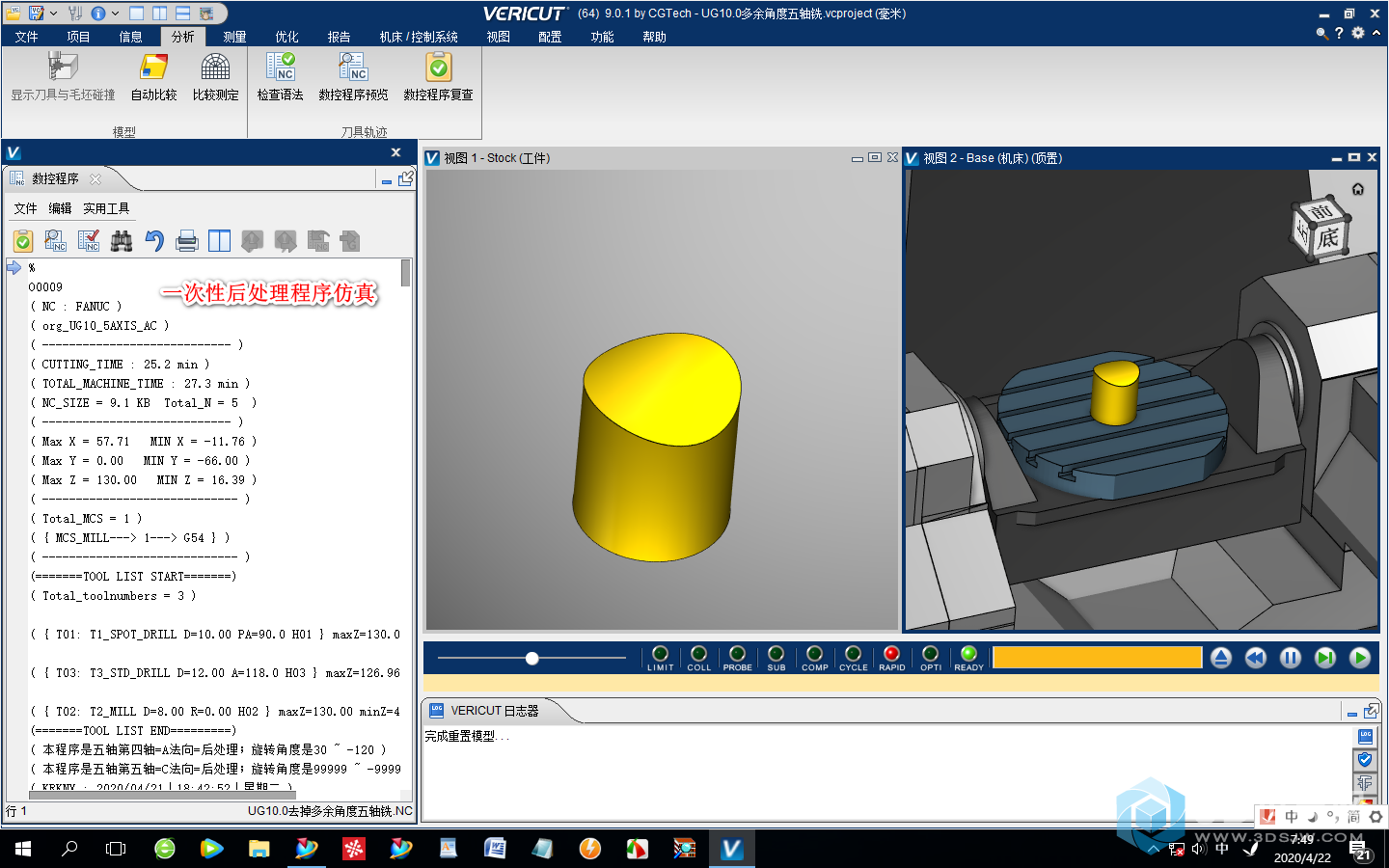
Task: Open 实用工具 menu in NC program panel
Action: tap(106, 208)
